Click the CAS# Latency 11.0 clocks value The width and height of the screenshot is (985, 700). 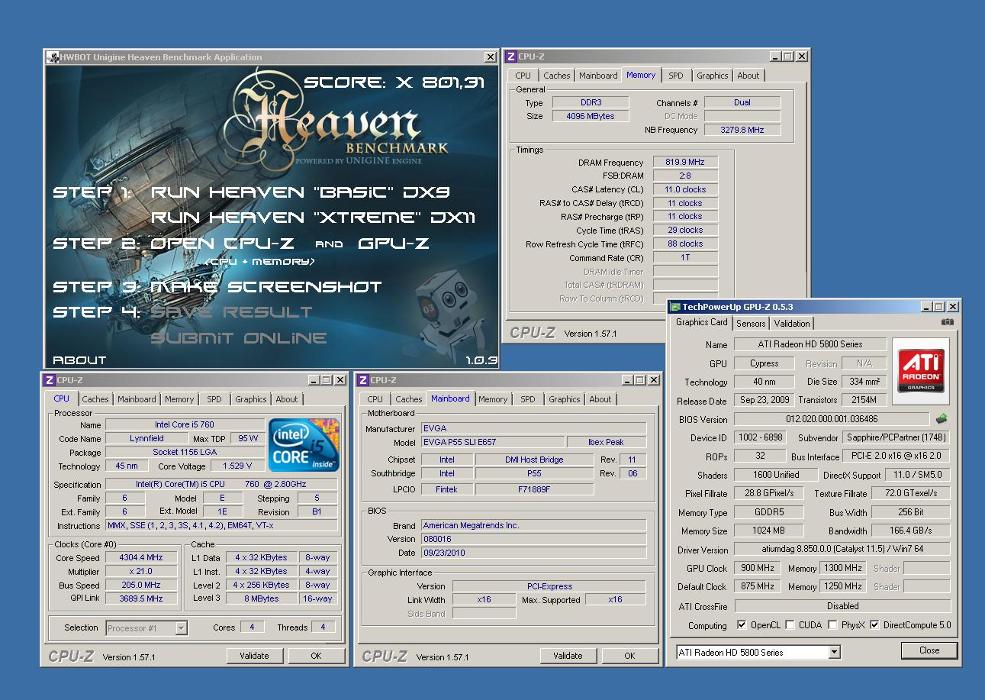point(685,190)
